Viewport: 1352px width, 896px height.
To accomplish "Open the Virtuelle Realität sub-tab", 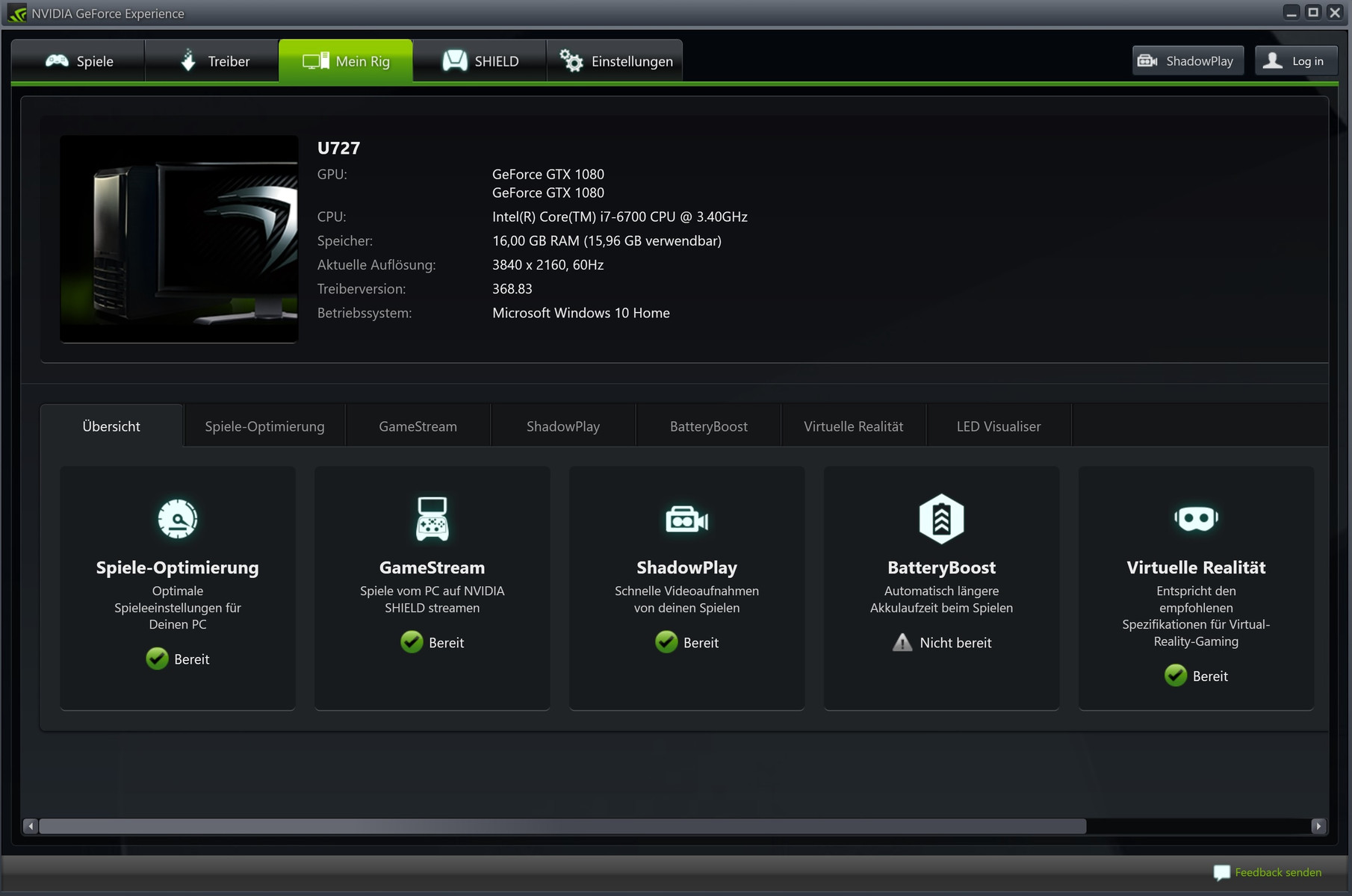I will pyautogui.click(x=854, y=426).
